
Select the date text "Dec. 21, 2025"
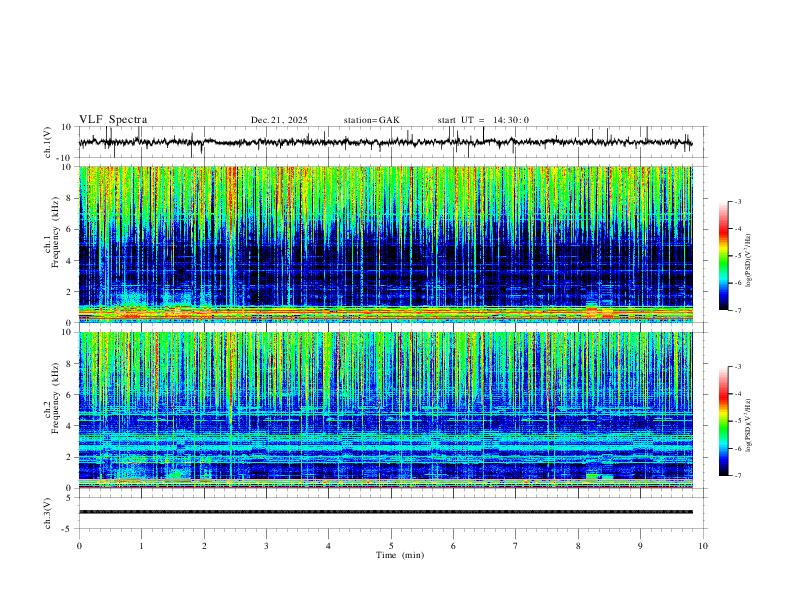[279, 120]
